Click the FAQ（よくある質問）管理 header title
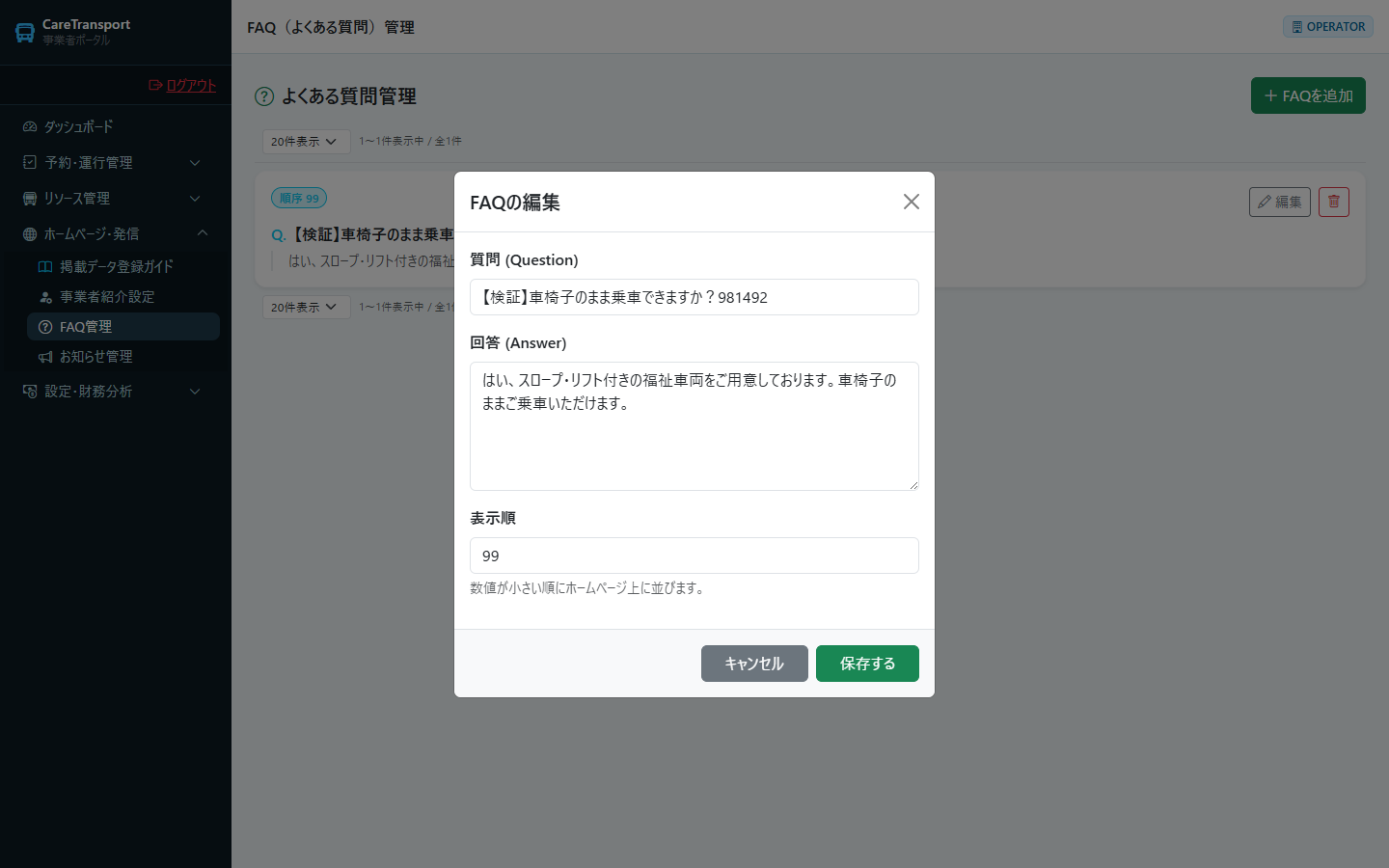Viewport: 1389px width, 868px height. point(331,27)
